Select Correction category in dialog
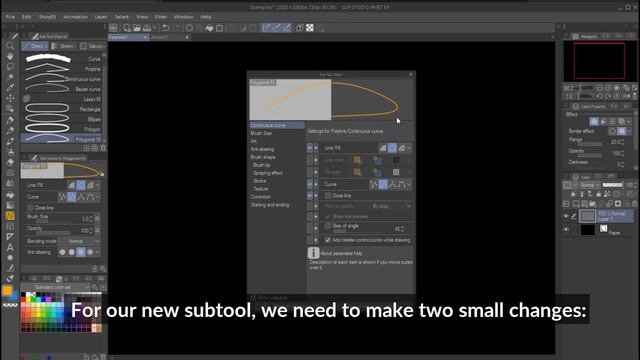The height and width of the screenshot is (360, 640). (260, 197)
